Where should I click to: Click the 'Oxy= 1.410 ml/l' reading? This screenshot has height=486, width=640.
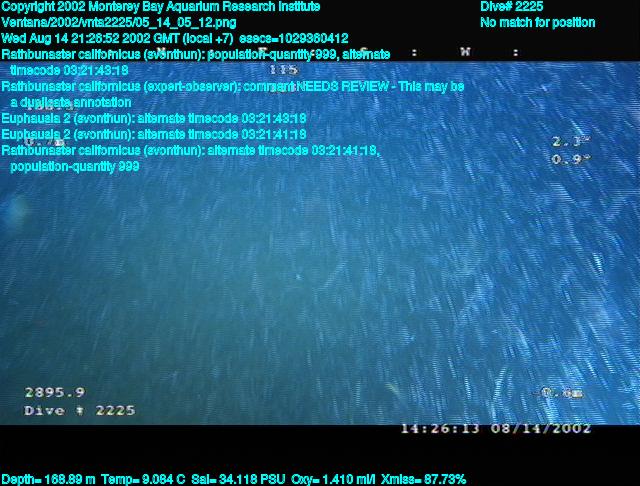click(333, 479)
